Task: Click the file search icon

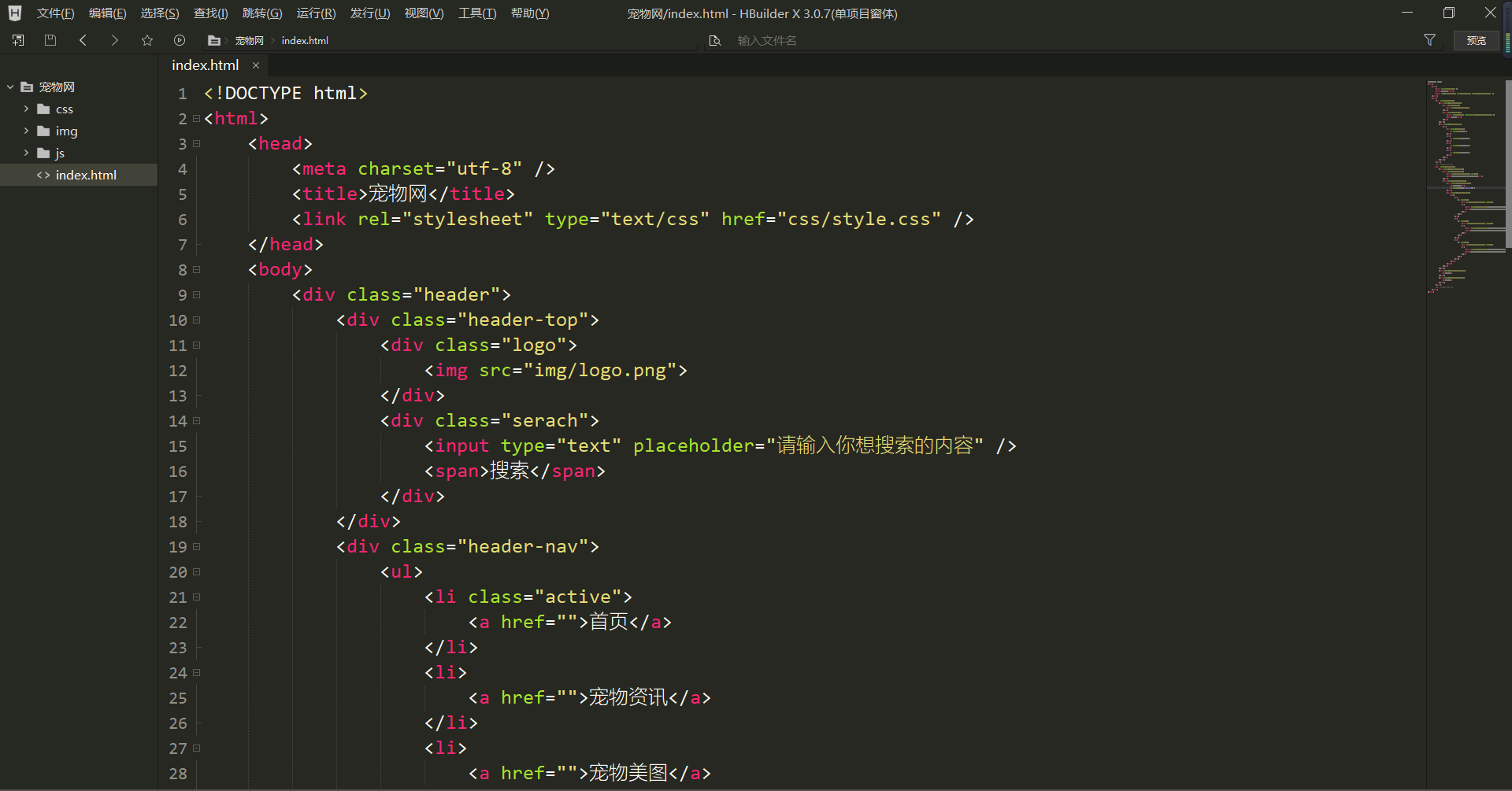Action: (715, 40)
